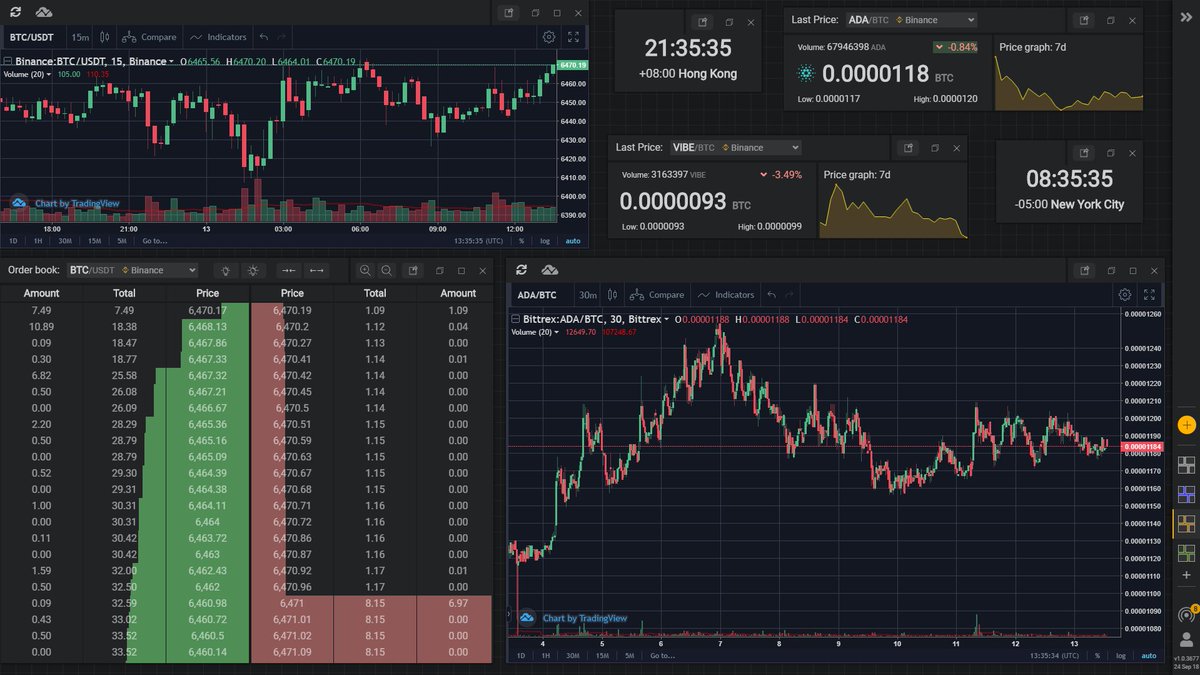Pop out the BTC/USDT chart widget
The width and height of the screenshot is (1200, 675).
tap(509, 13)
